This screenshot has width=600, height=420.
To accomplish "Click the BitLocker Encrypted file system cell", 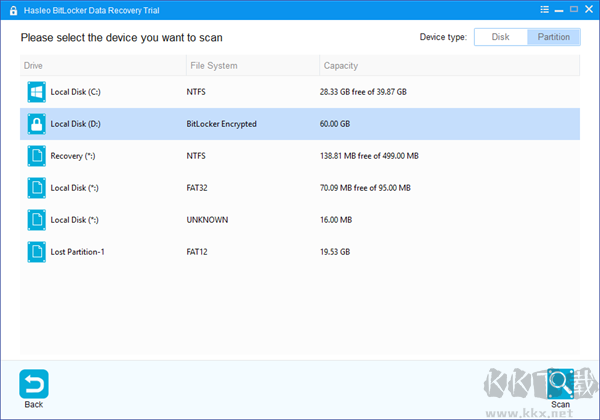I will (221, 124).
